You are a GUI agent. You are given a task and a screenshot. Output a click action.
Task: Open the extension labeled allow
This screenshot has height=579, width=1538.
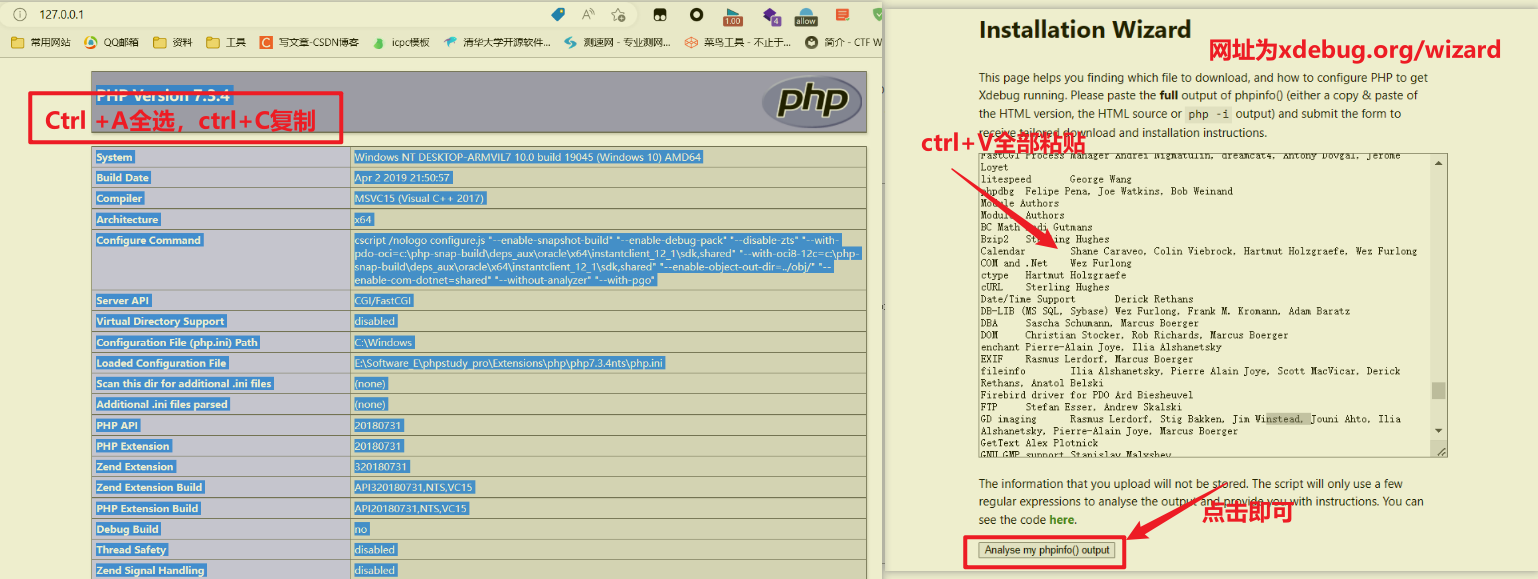tap(806, 16)
